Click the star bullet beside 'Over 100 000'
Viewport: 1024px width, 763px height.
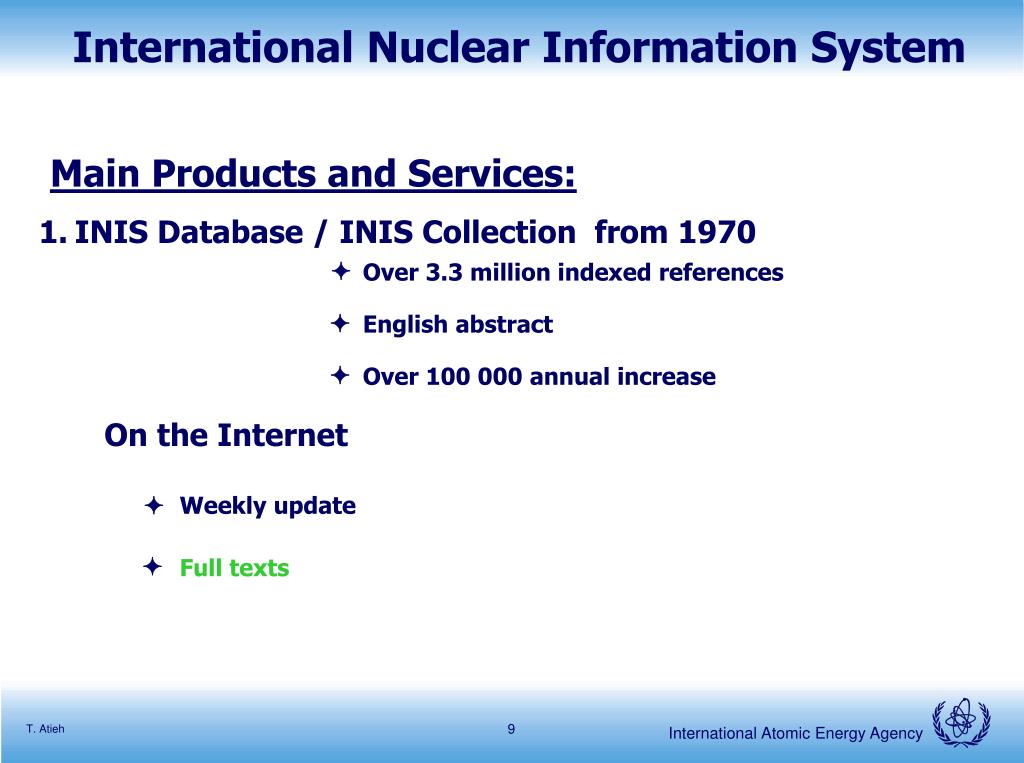click(x=340, y=375)
